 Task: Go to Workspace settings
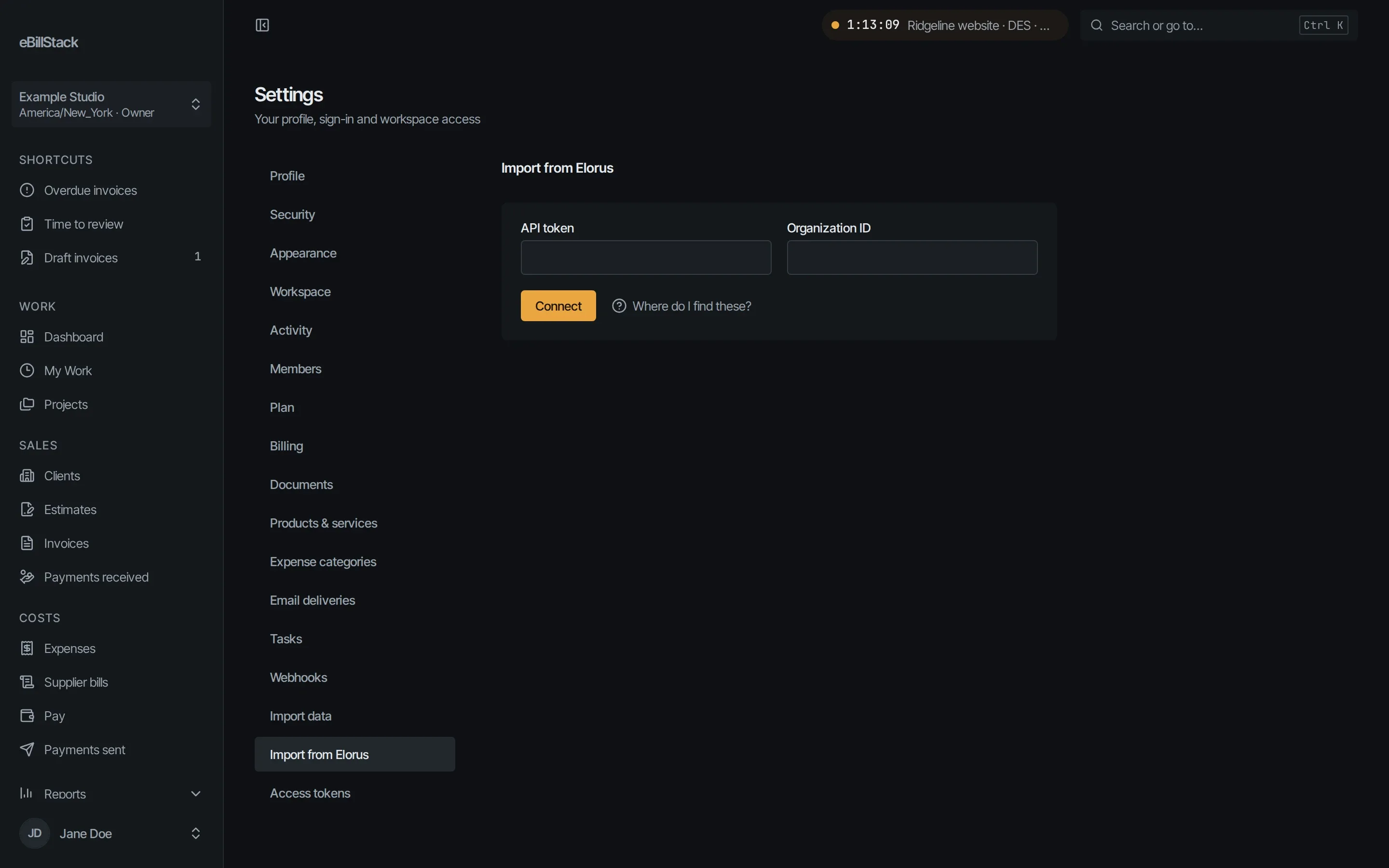tap(354, 292)
